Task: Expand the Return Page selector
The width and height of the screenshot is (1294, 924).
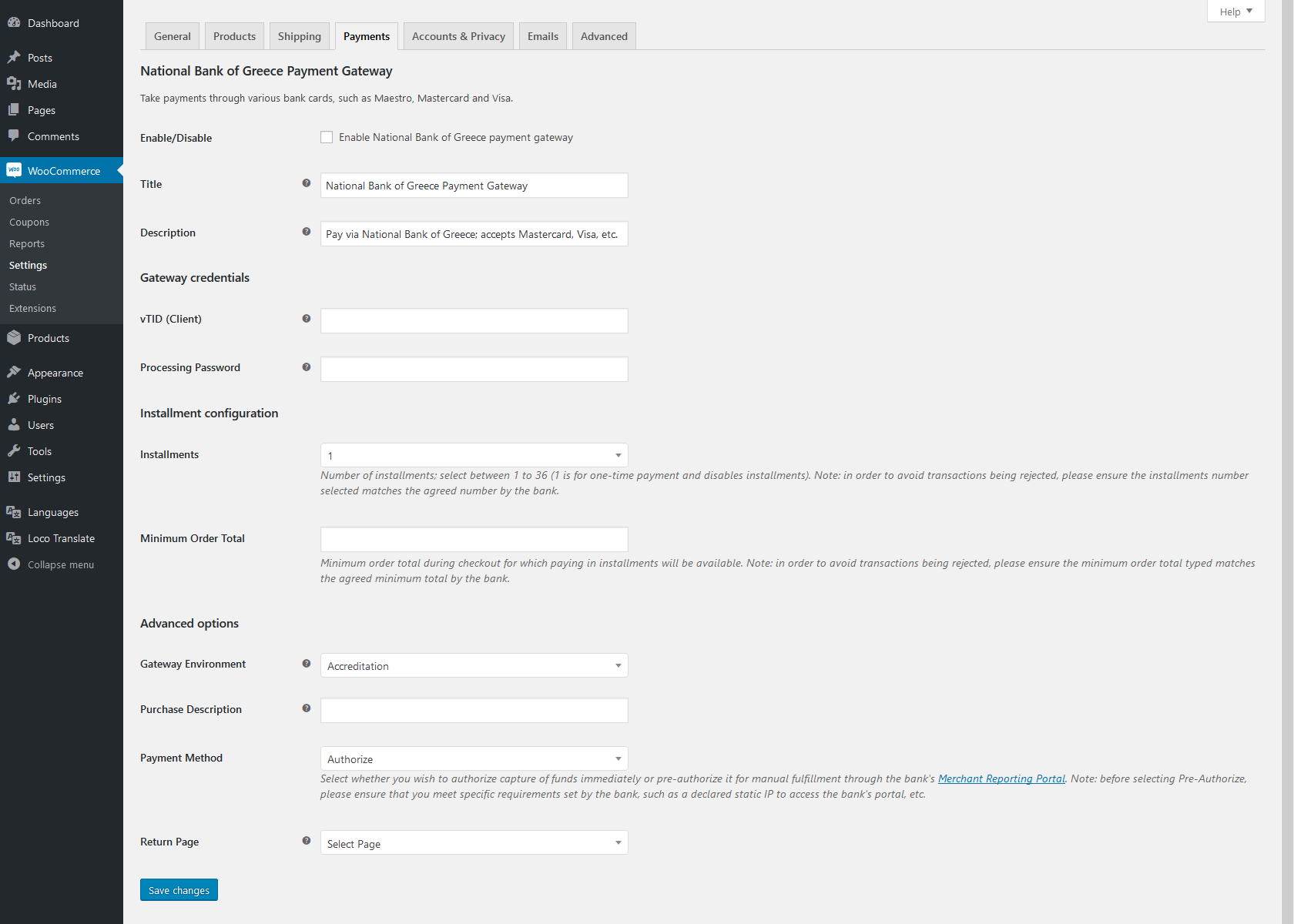Action: tap(474, 843)
